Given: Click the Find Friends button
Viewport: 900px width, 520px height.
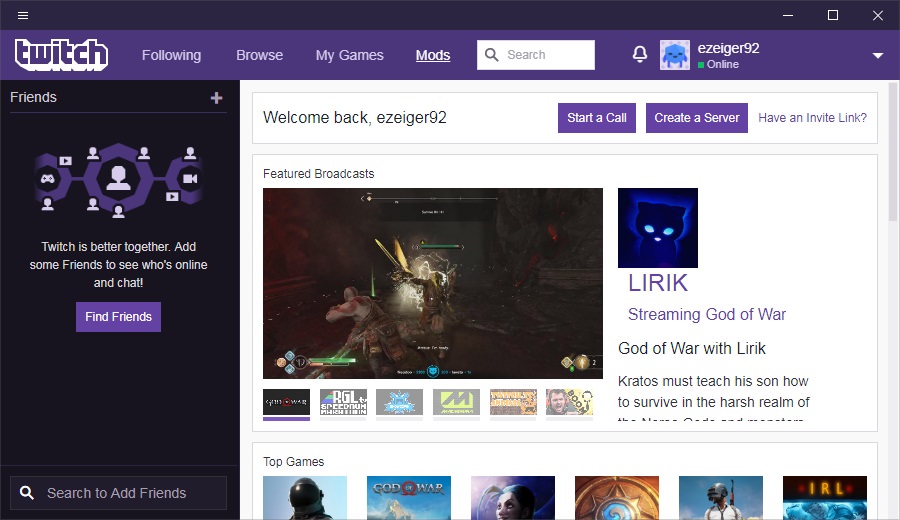Looking at the screenshot, I should point(118,317).
